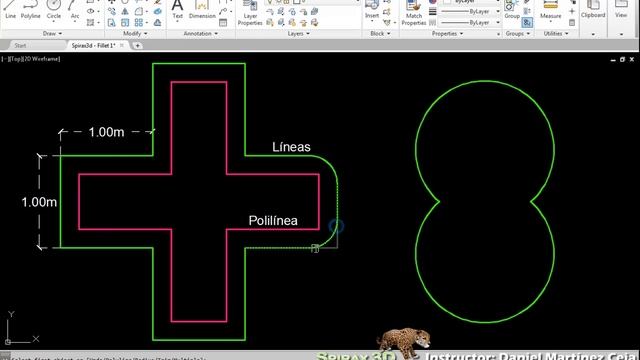Toggle Group Selection on/off button
This screenshot has width=640, height=360.
point(527,23)
